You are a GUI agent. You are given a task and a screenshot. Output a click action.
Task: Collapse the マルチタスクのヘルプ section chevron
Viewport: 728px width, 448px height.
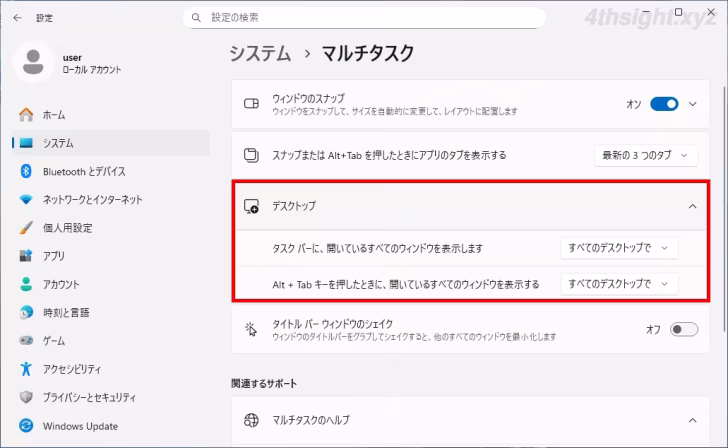point(693,421)
